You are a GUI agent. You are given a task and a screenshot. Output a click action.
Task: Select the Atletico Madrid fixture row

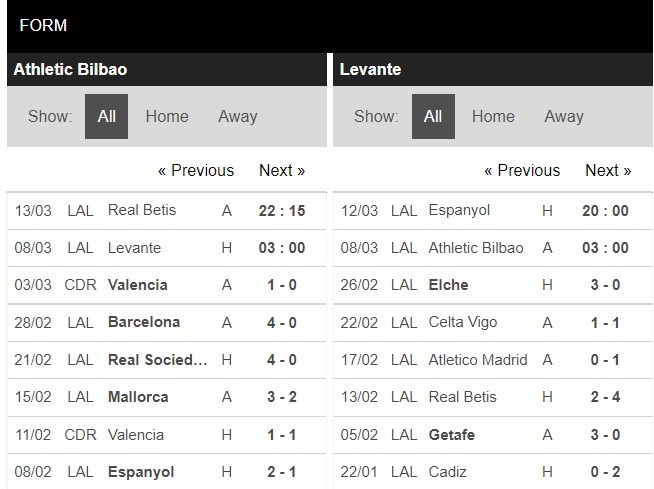tap(478, 360)
